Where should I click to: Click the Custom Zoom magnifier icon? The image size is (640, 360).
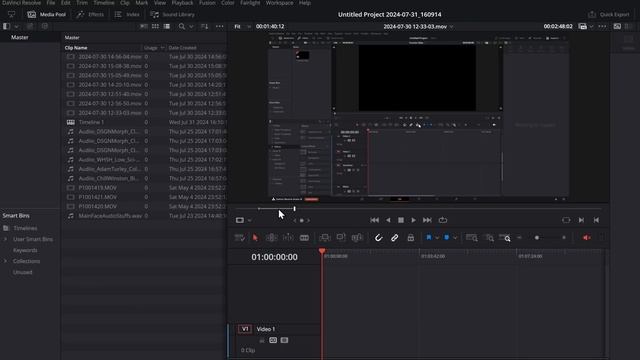(x=505, y=238)
